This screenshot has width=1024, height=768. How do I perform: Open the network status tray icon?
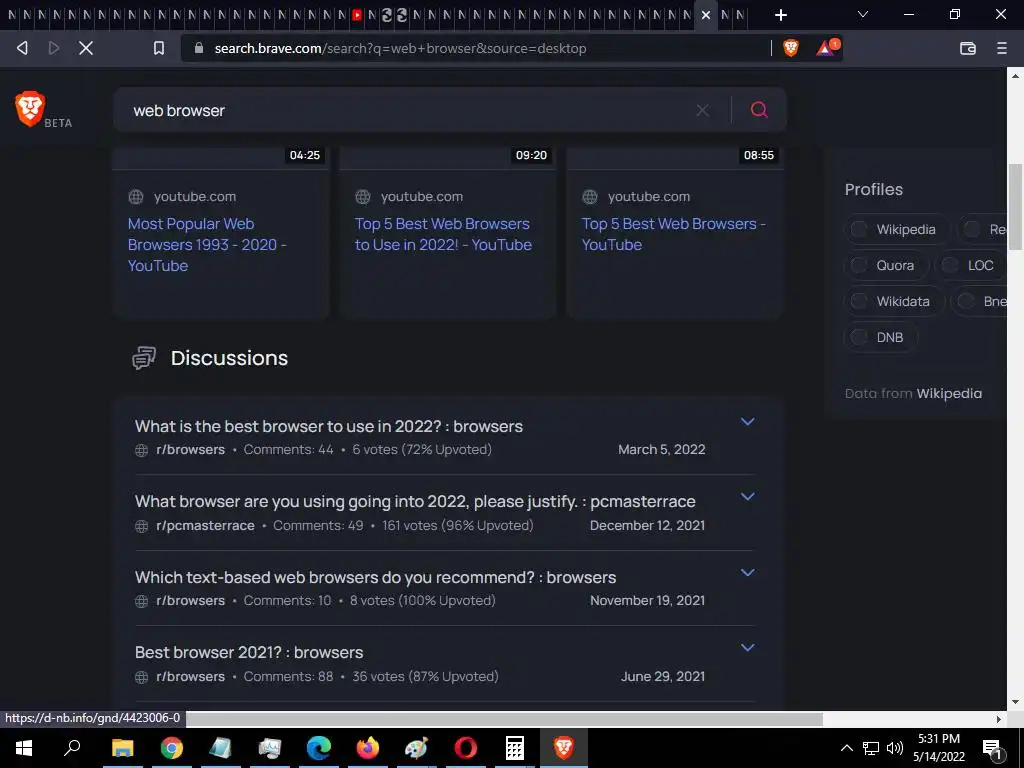pos(871,748)
